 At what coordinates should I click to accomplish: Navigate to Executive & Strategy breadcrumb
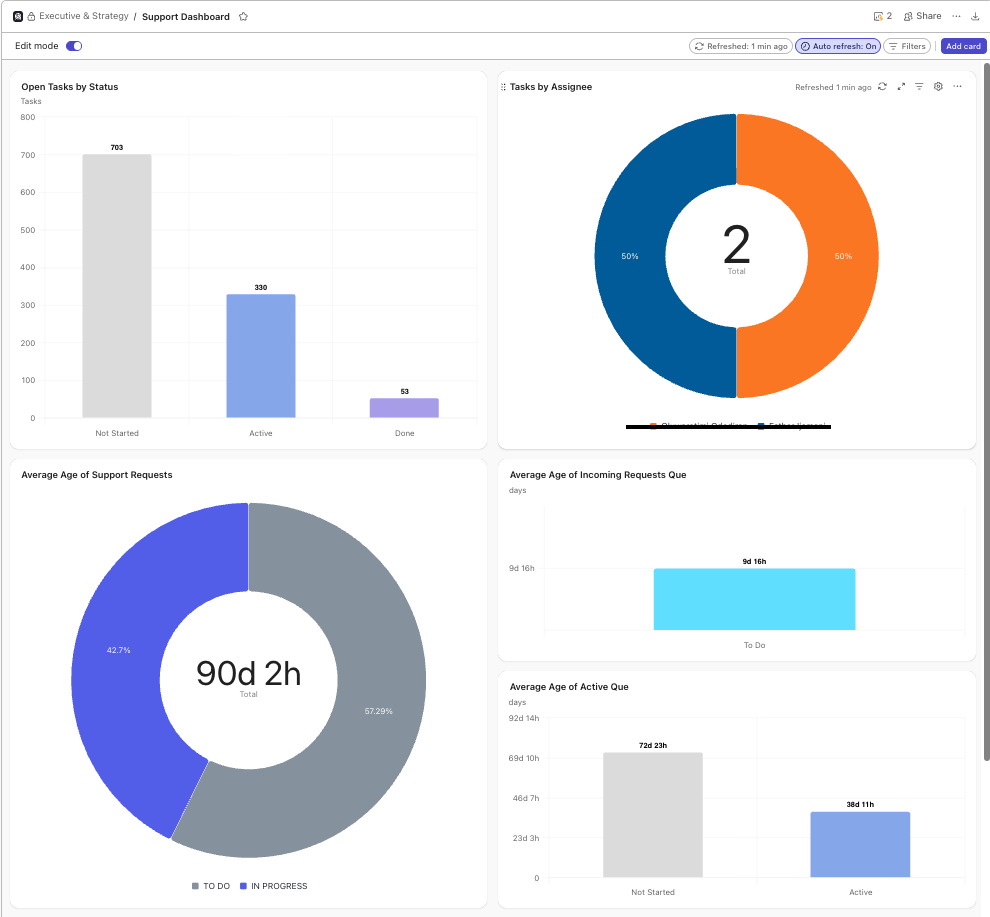[x=81, y=15]
